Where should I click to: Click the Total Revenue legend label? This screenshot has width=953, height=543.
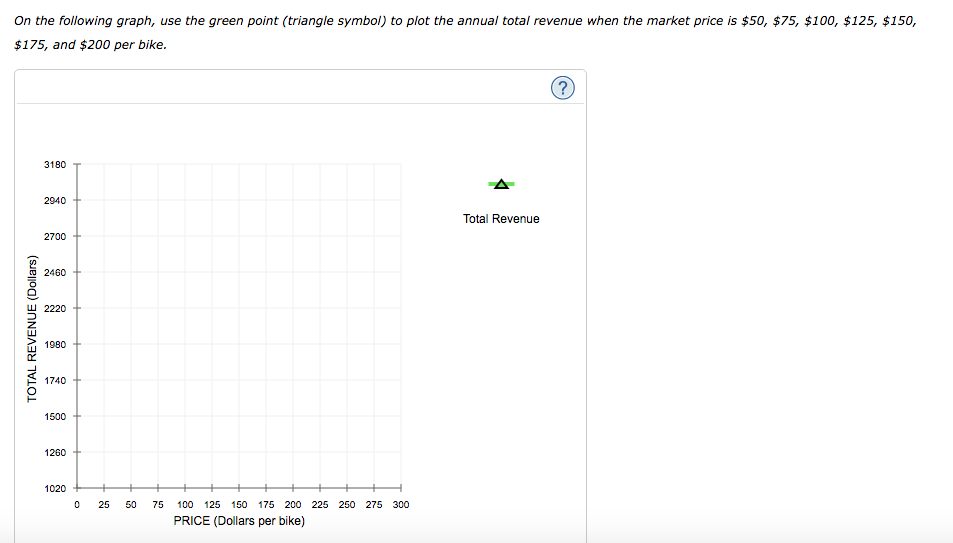point(501,219)
